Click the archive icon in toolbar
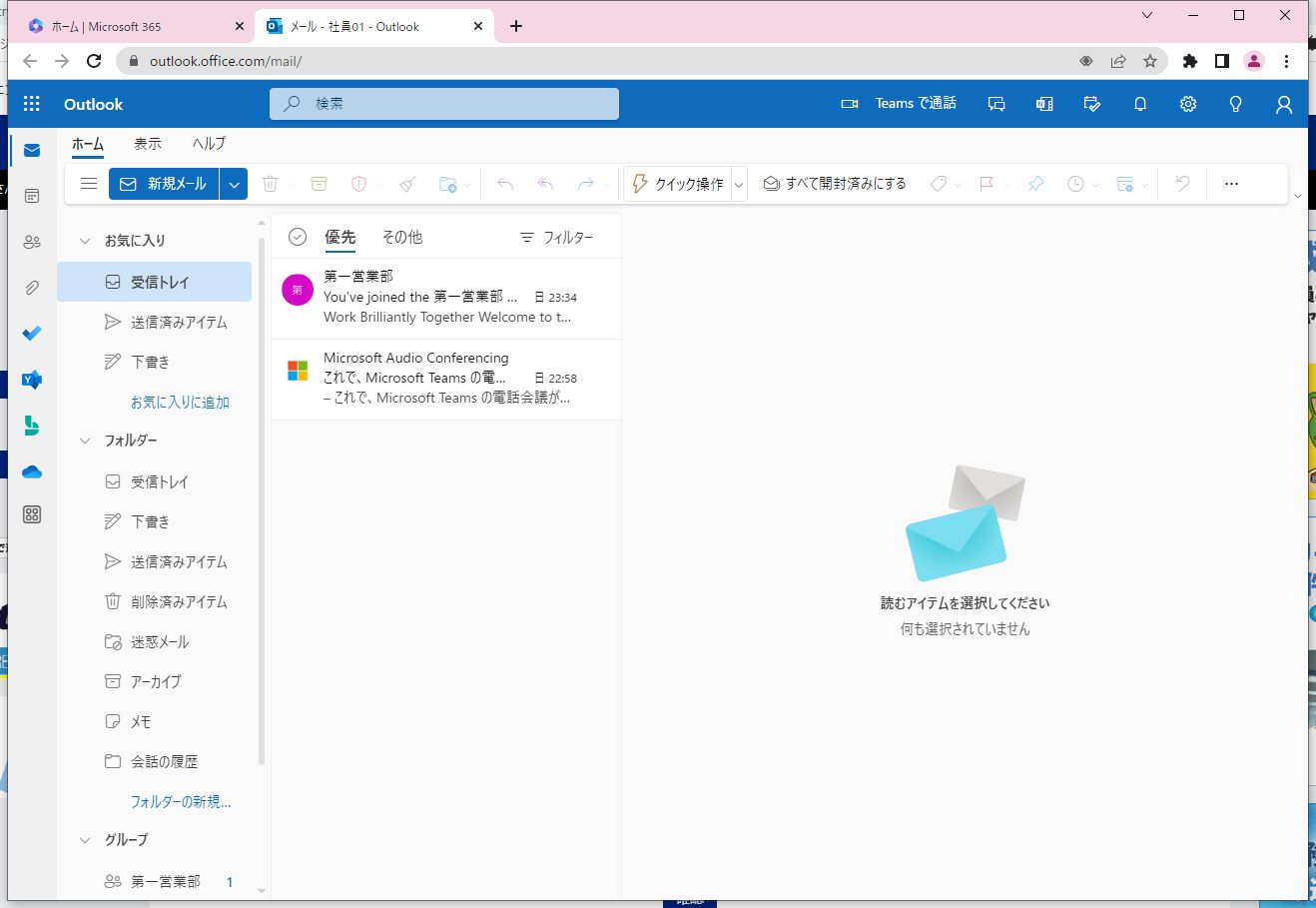Image resolution: width=1316 pixels, height=908 pixels. (319, 184)
